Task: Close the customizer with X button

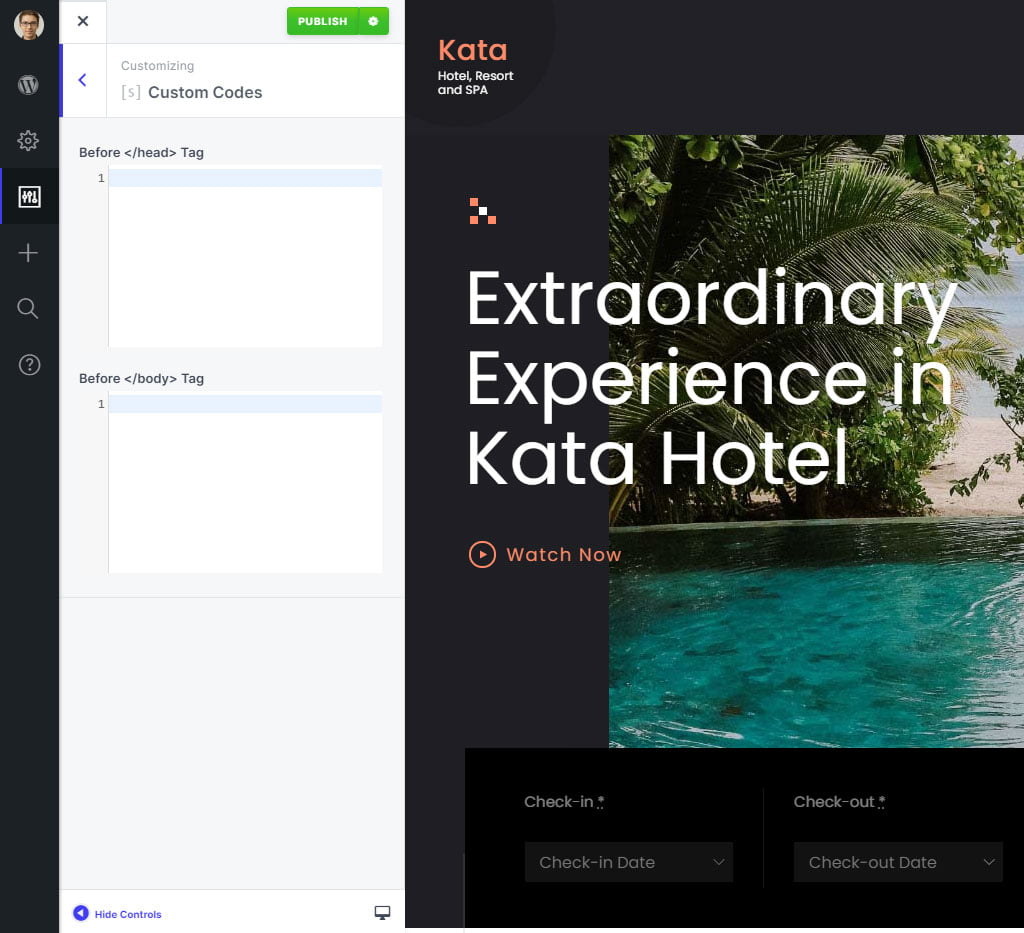Action: click(83, 21)
